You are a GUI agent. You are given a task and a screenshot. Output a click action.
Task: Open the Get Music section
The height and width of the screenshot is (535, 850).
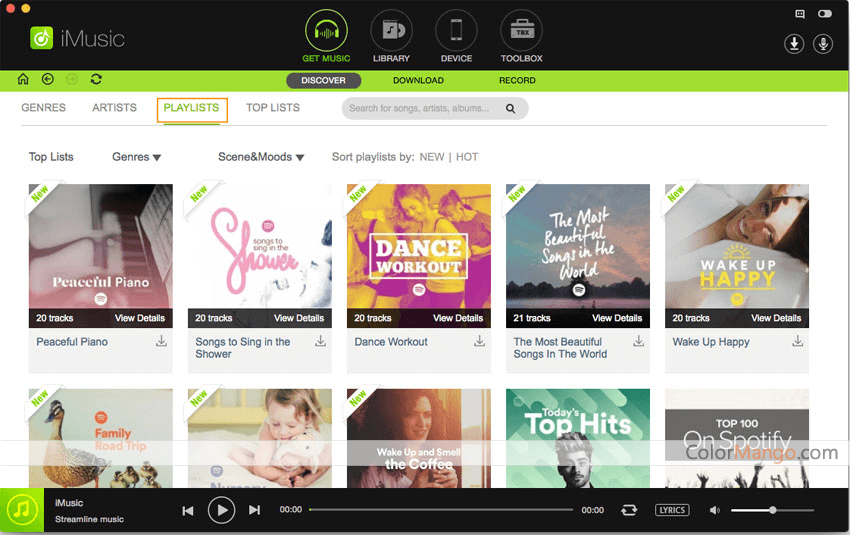point(326,36)
